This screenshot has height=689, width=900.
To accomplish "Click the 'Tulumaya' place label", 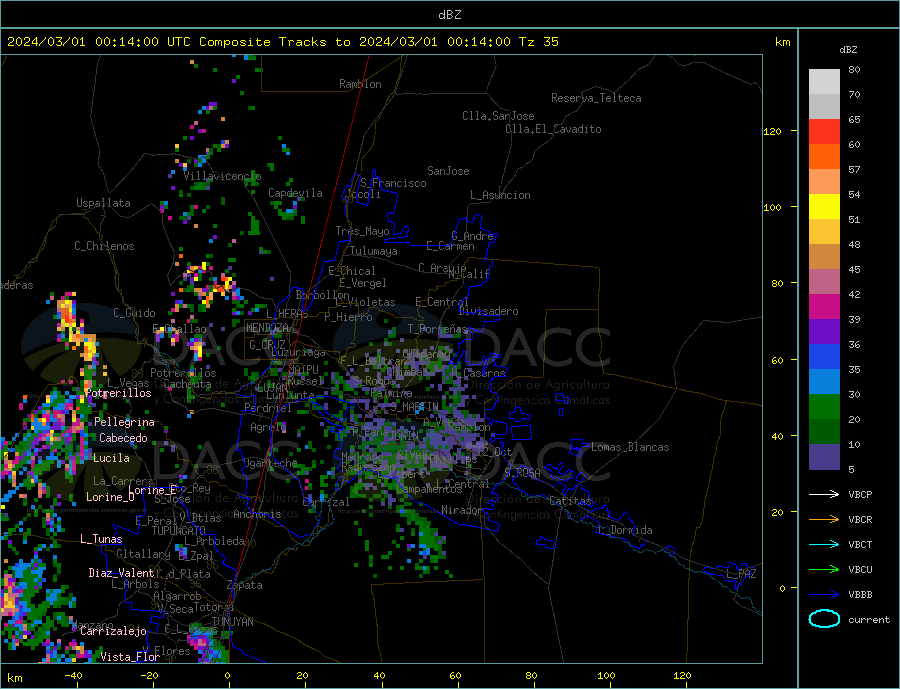I will 373,251.
